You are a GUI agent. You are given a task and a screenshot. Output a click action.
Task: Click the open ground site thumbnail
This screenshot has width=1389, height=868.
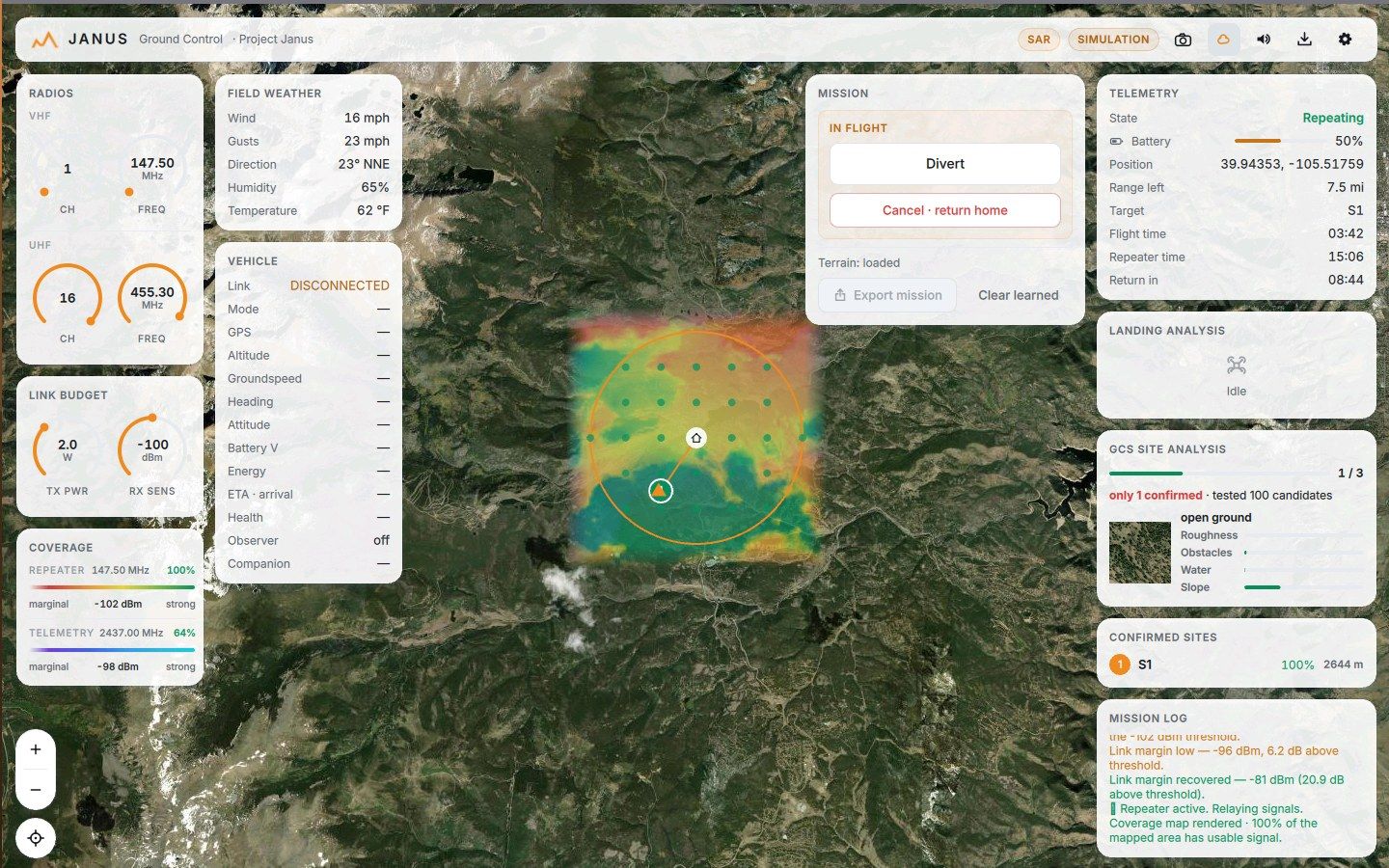click(1140, 553)
